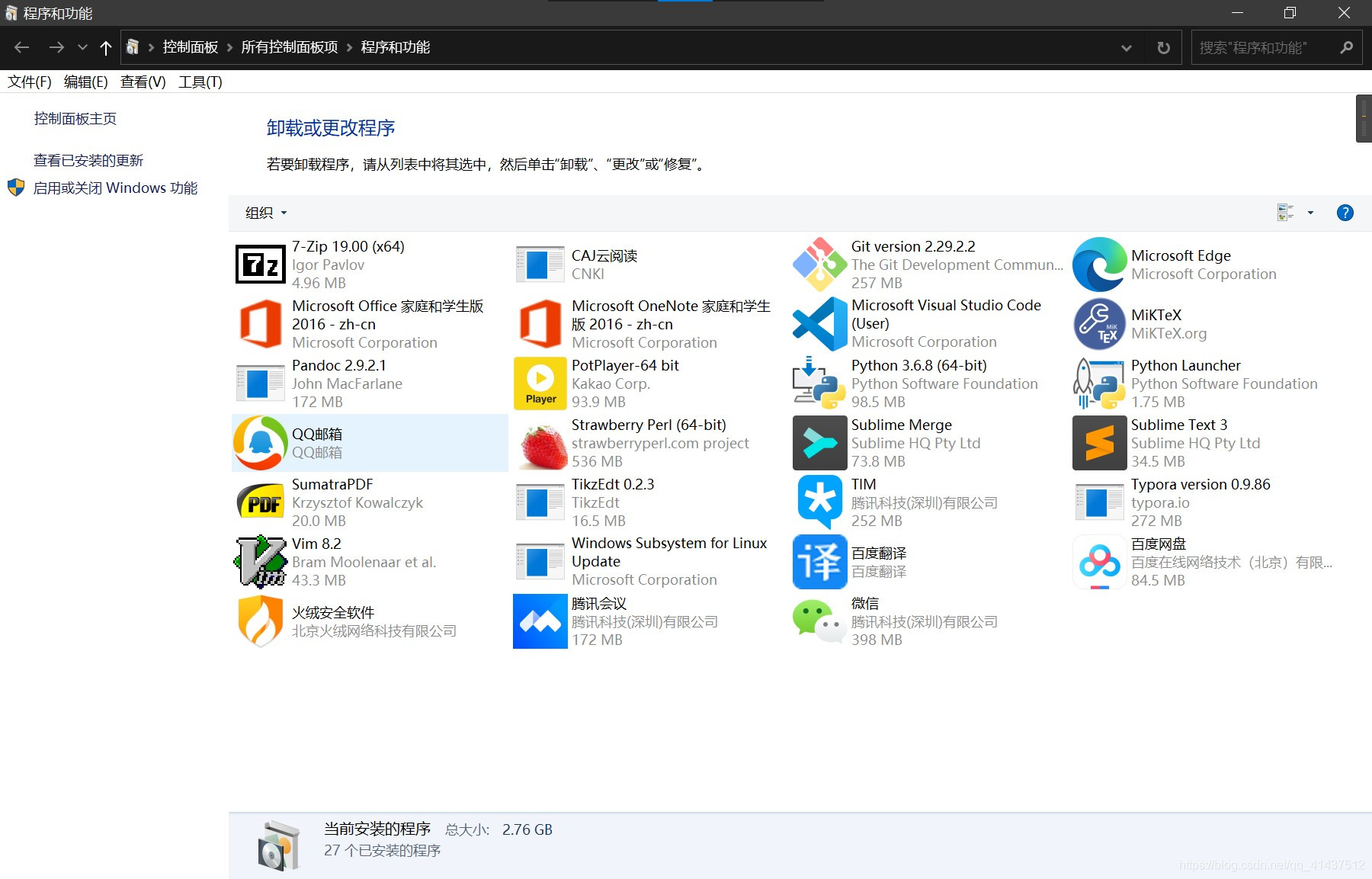Open 查看已安装的更新 link
This screenshot has height=879, width=1372.
[88, 160]
